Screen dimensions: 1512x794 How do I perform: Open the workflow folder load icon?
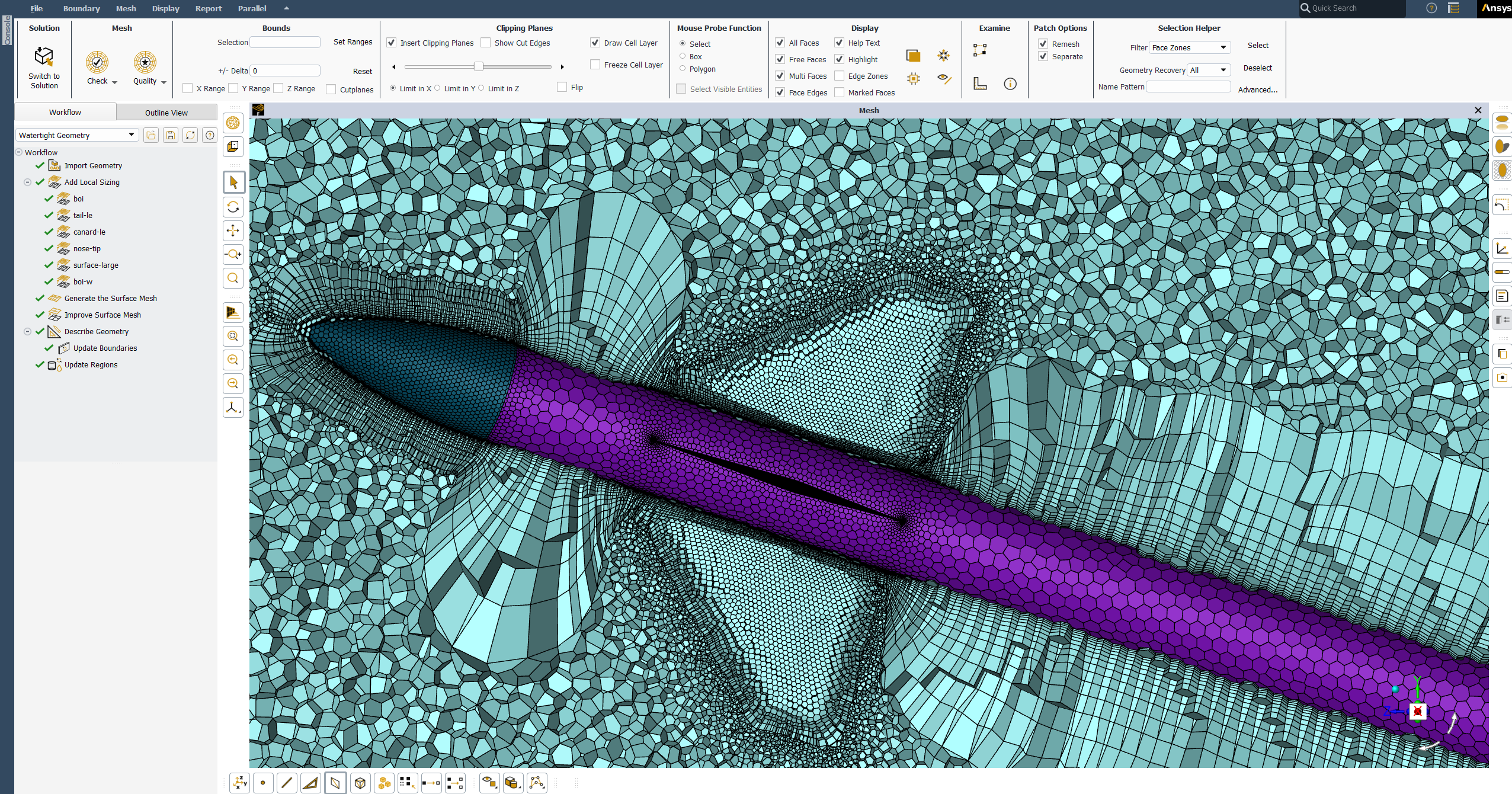click(x=151, y=135)
